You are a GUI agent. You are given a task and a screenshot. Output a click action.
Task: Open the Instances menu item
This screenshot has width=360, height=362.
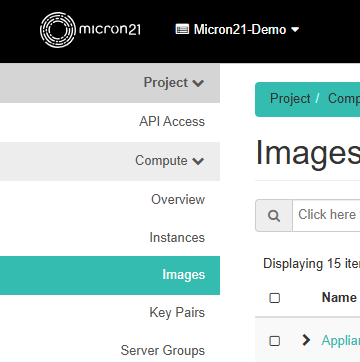tap(177, 238)
